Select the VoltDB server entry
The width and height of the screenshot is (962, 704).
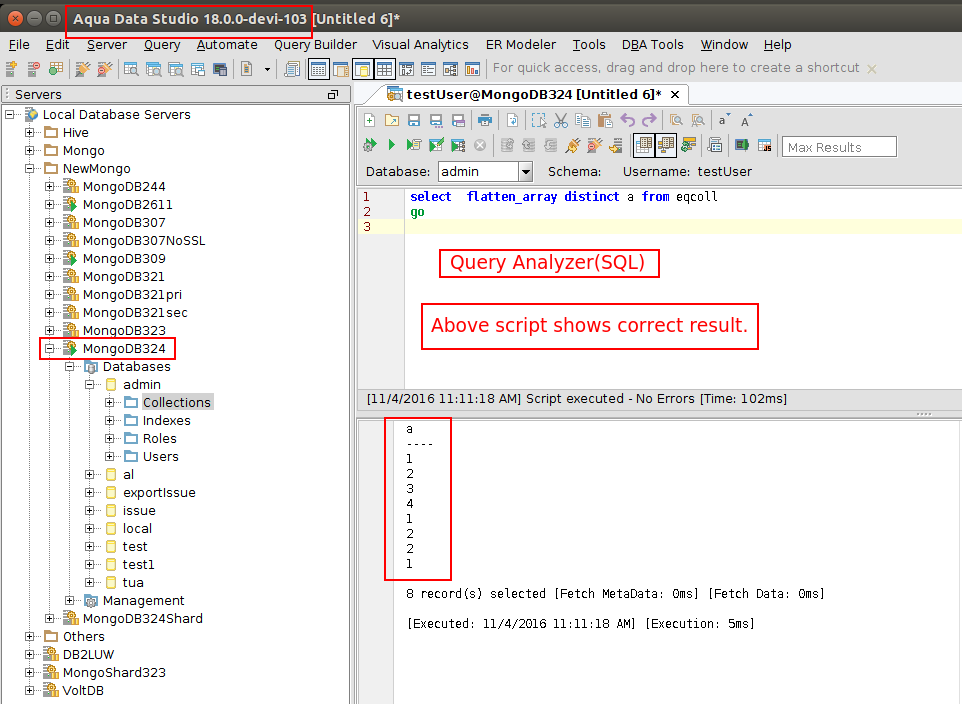(83, 690)
